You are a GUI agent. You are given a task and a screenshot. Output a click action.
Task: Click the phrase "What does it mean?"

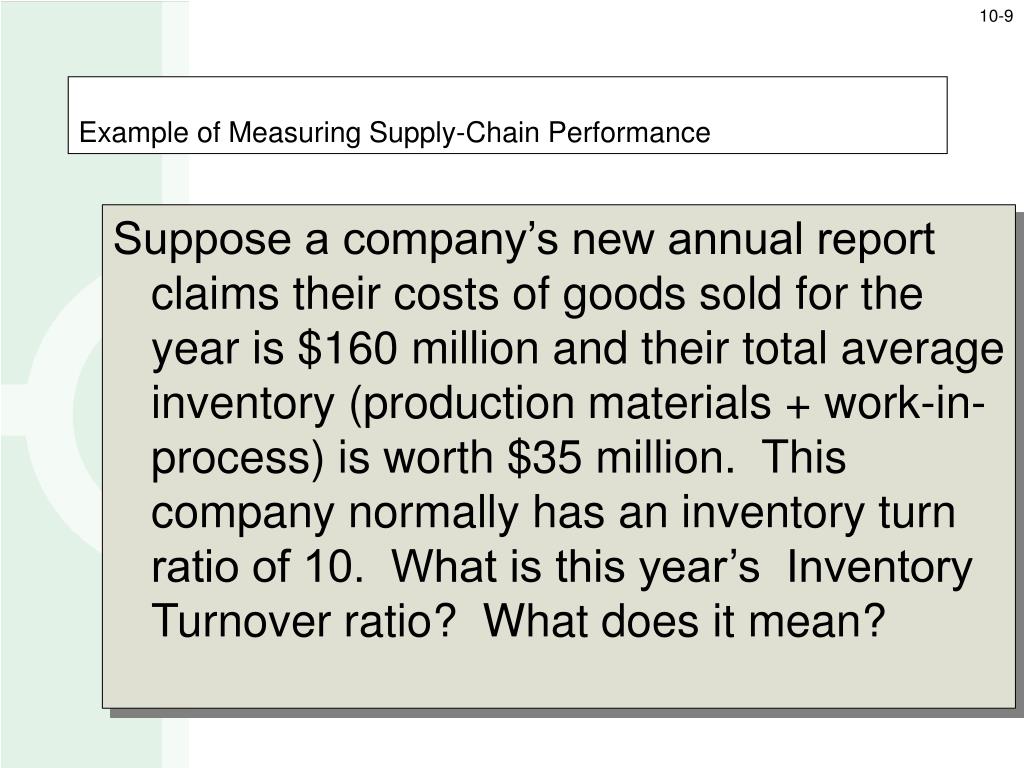(x=684, y=620)
